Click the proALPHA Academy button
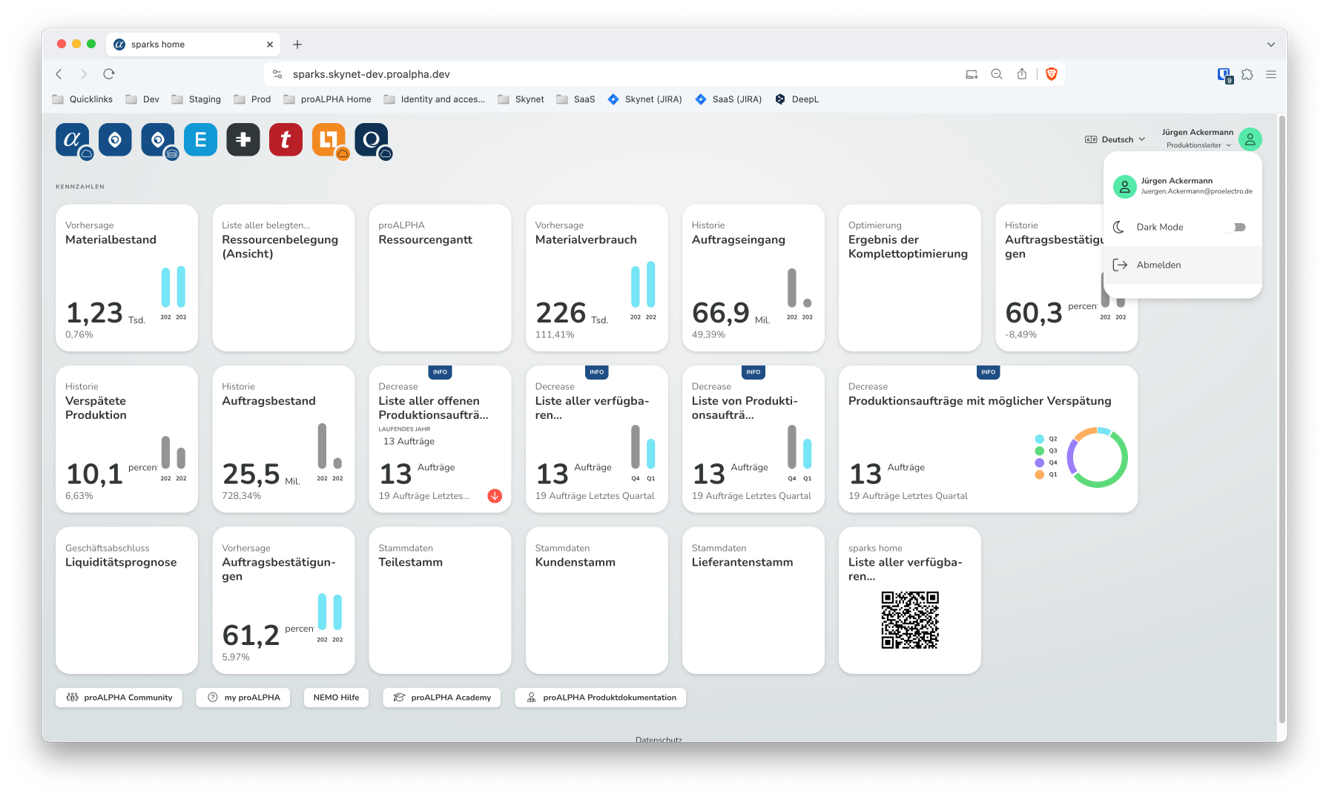The height and width of the screenshot is (797, 1329). (441, 697)
